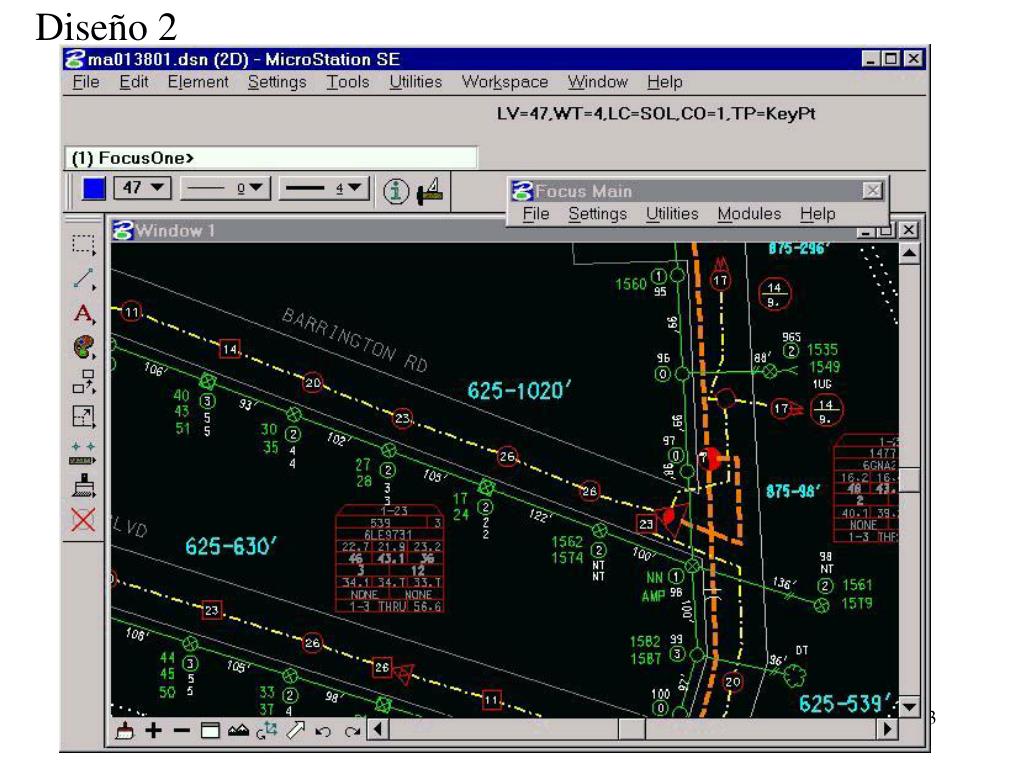Viewport: 1024px width, 768px height.
Task: Click the Start AccuDraw icon
Action: (430, 191)
